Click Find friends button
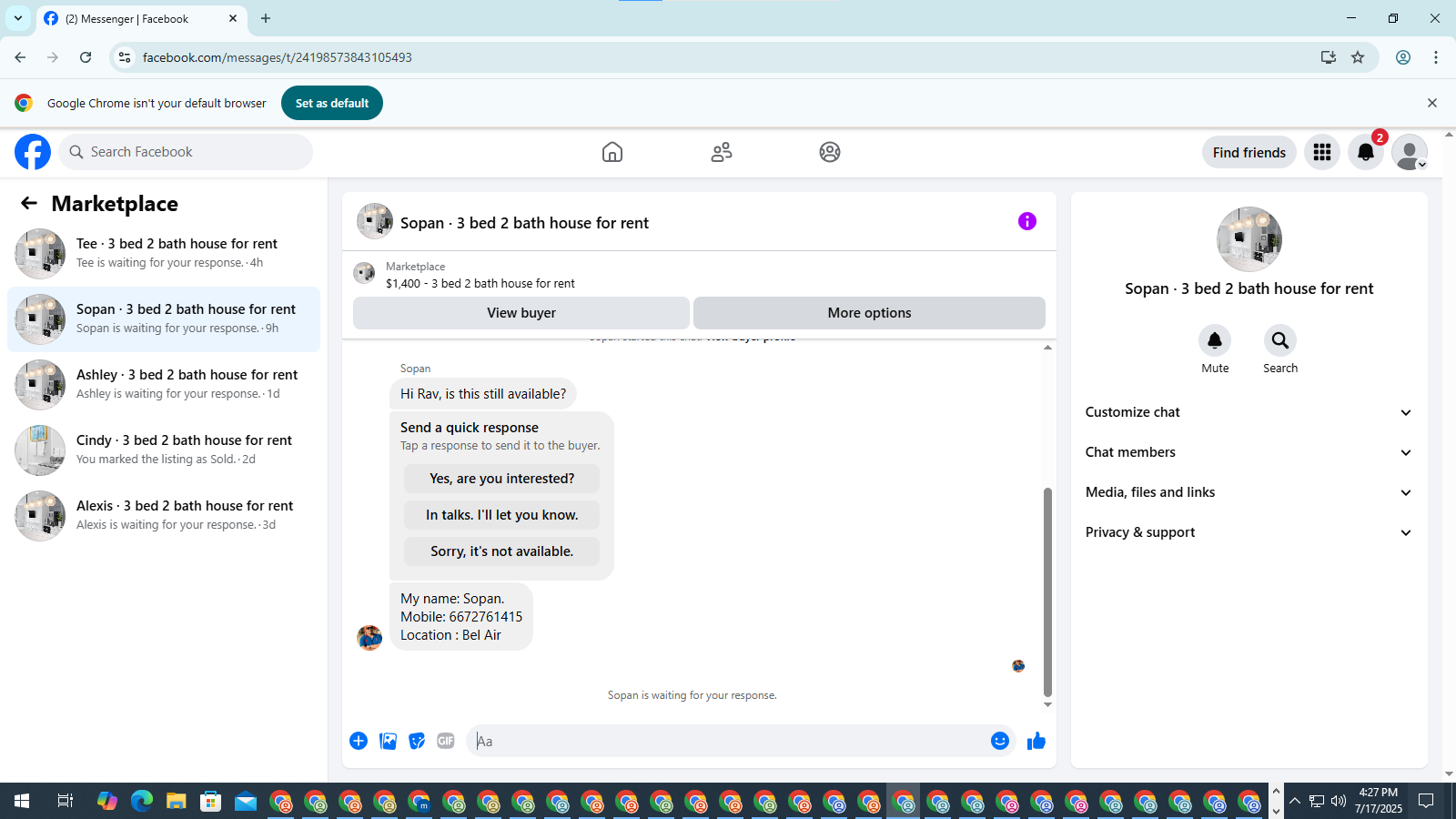This screenshot has width=1456, height=819. (1249, 152)
